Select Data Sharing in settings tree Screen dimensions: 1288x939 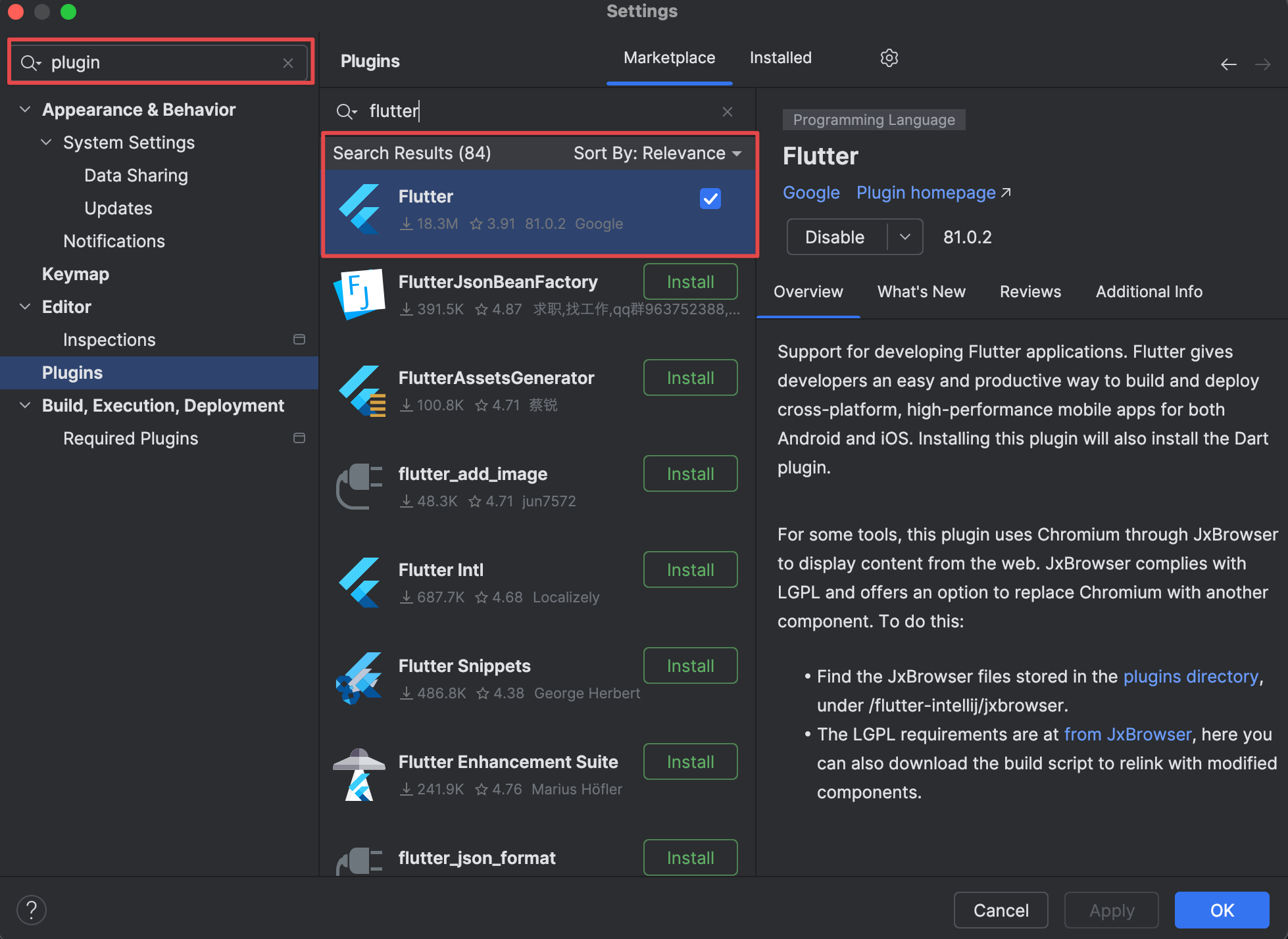click(x=136, y=176)
